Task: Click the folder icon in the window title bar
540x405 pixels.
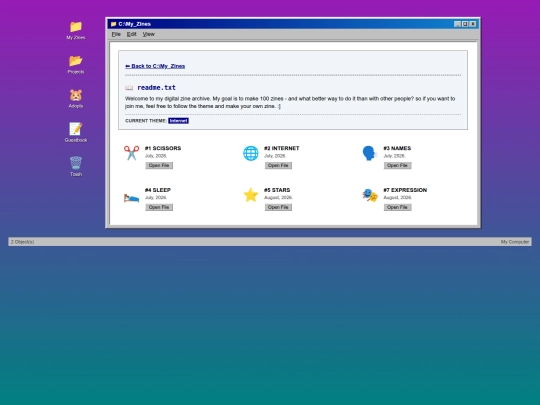Action: click(x=113, y=24)
